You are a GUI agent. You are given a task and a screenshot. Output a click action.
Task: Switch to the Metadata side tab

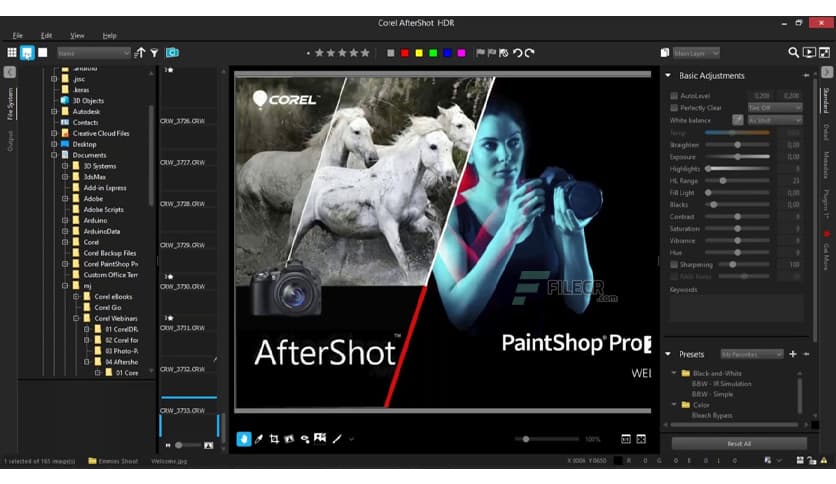click(x=826, y=165)
